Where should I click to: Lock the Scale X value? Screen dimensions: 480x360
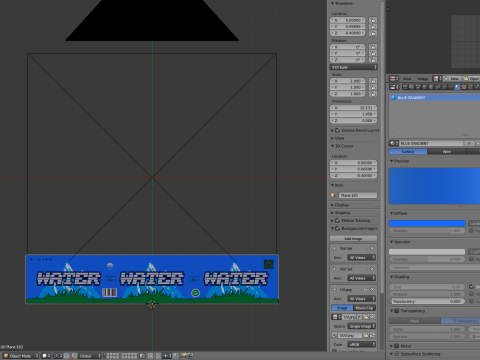373,81
